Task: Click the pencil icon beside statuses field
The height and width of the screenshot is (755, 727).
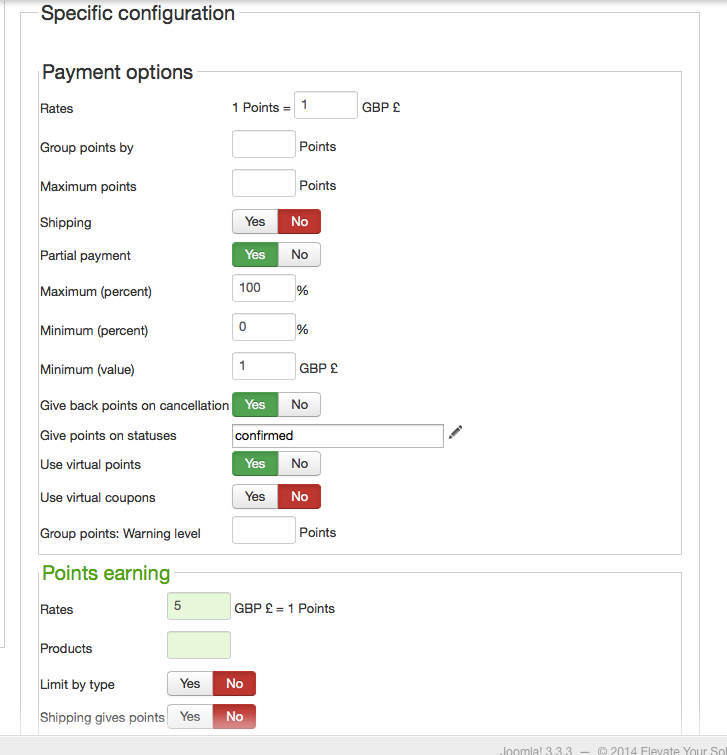Action: (456, 432)
